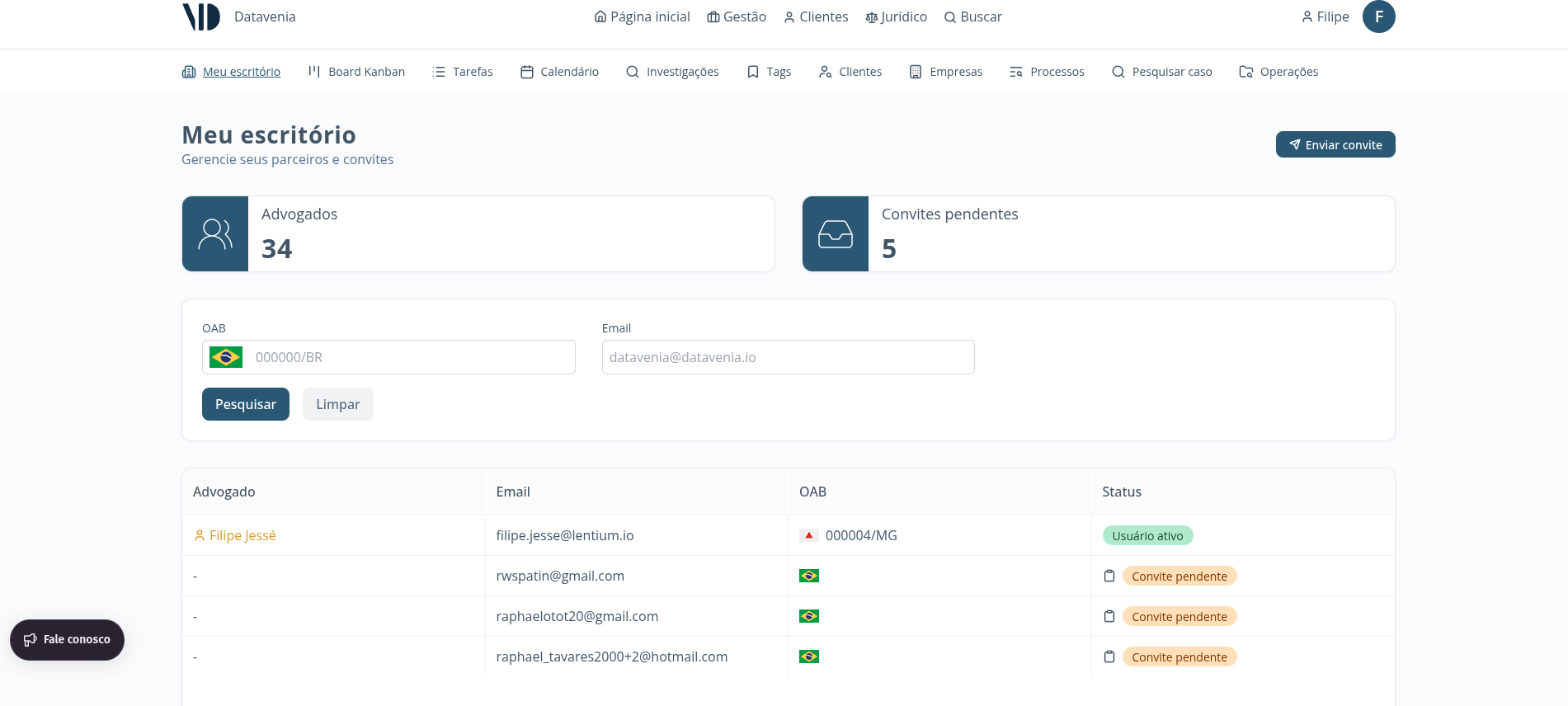Click the user avatar F icon

[1378, 16]
